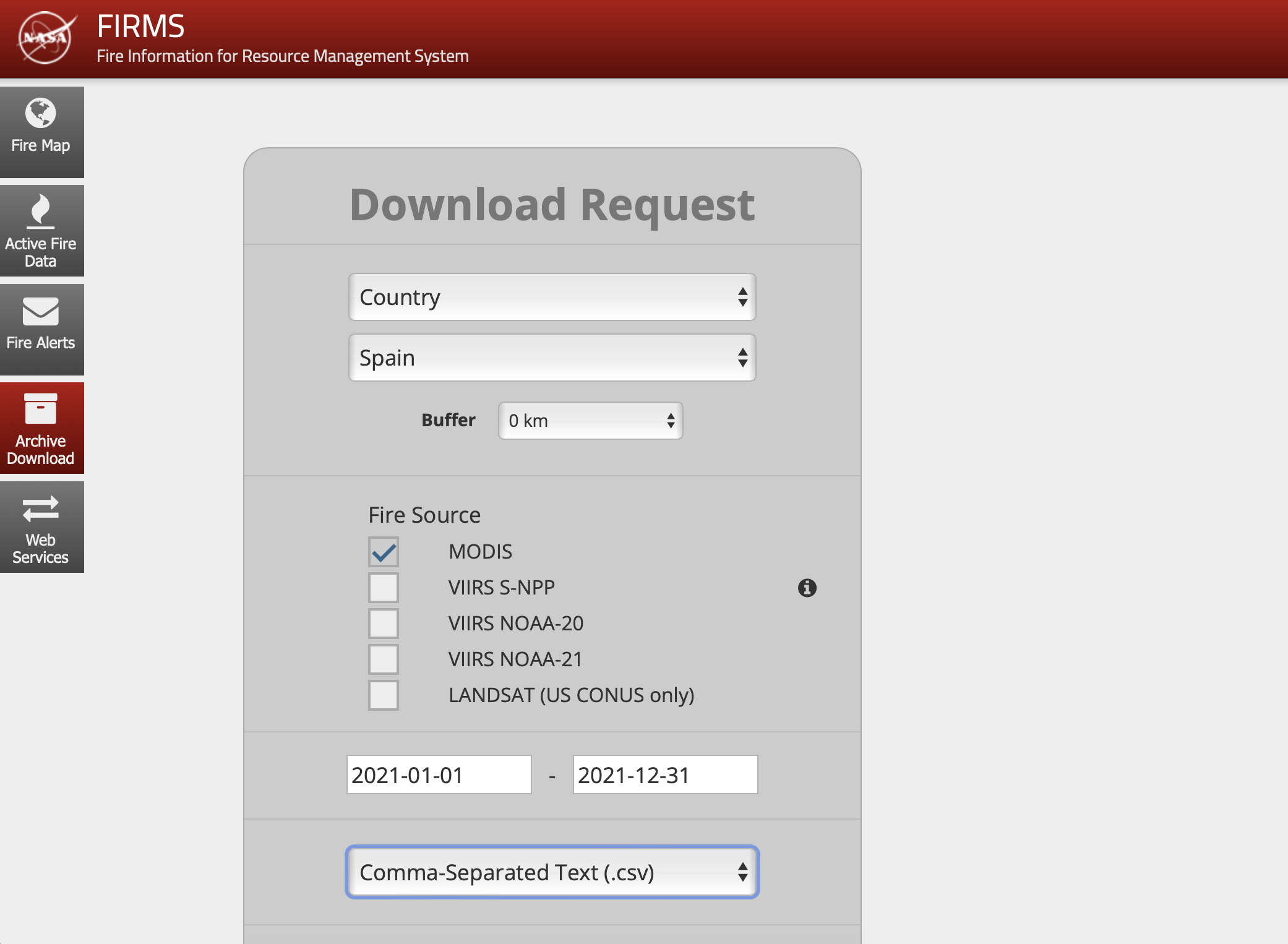Click the start date field 2021-01-01
The height and width of the screenshot is (944, 1288).
coord(439,775)
